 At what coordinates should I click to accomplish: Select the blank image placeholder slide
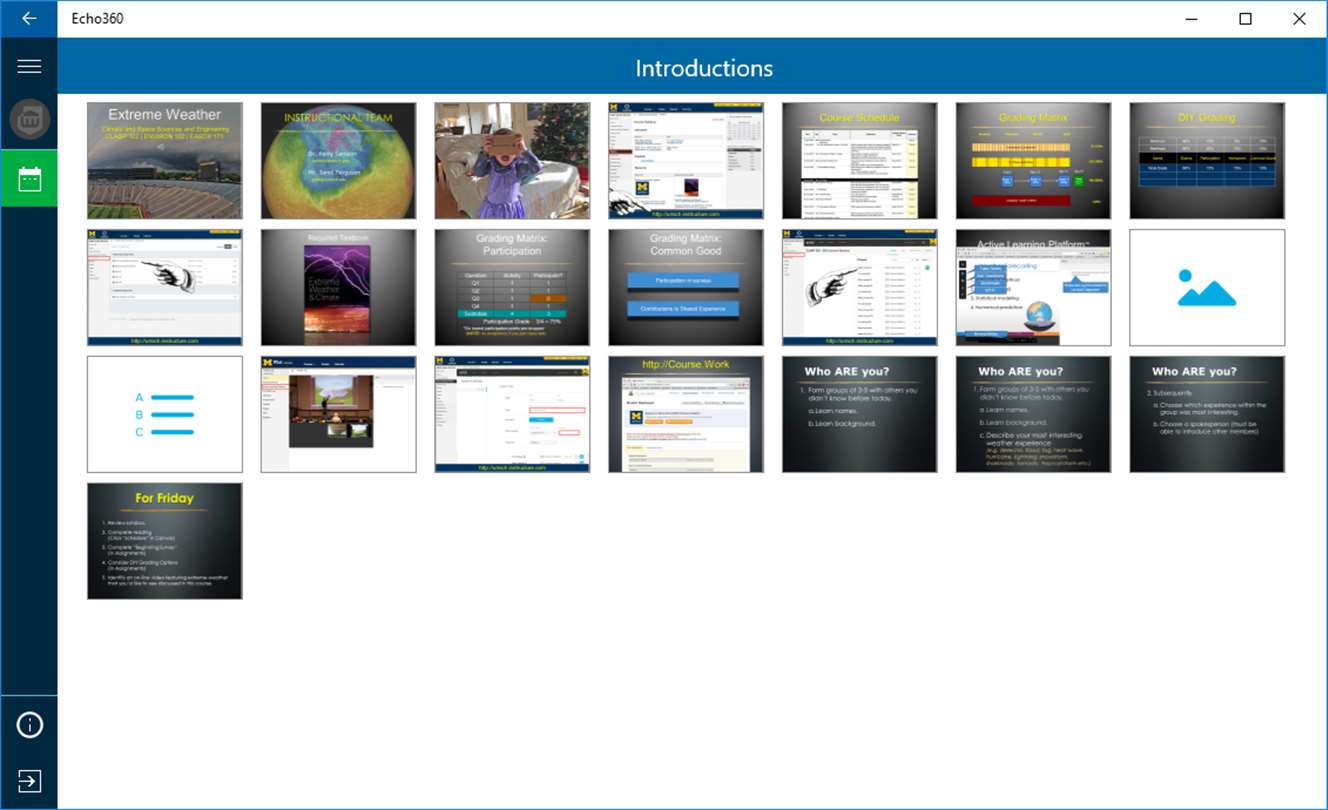tap(1207, 288)
